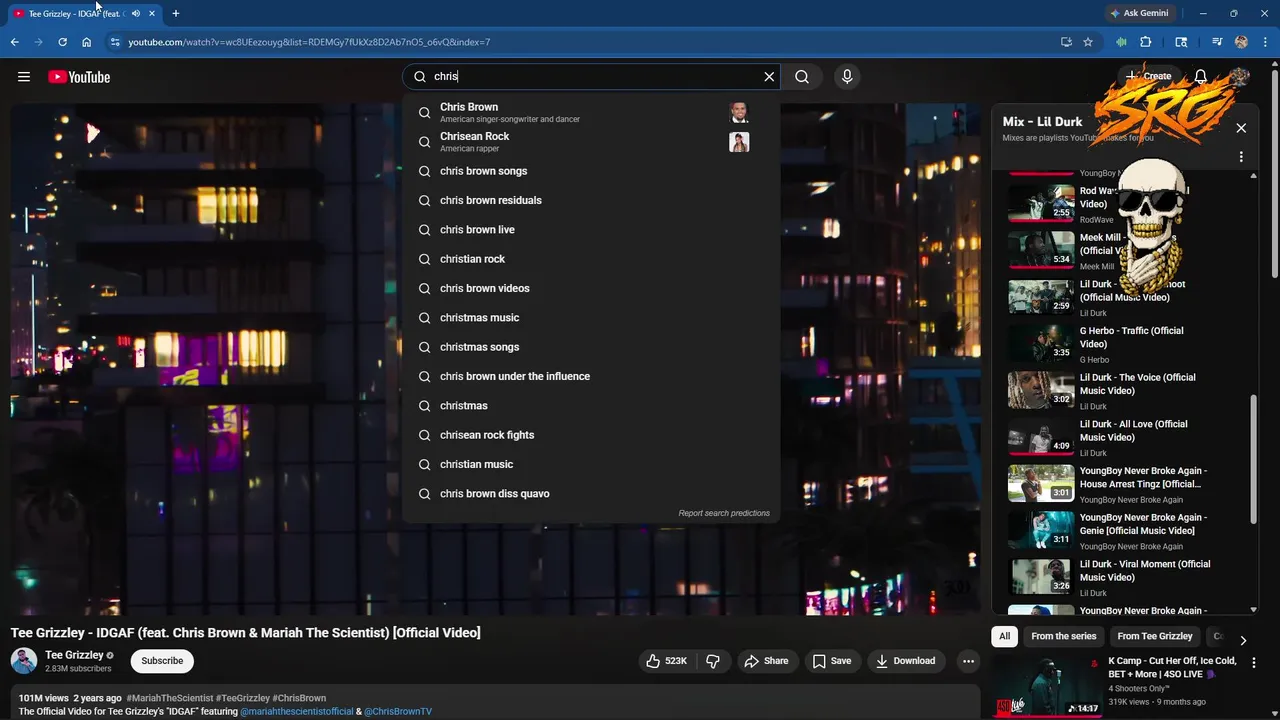Image resolution: width=1280 pixels, height=720 pixels.
Task: Choose suggestion chris brown under the influence
Action: coord(591,376)
